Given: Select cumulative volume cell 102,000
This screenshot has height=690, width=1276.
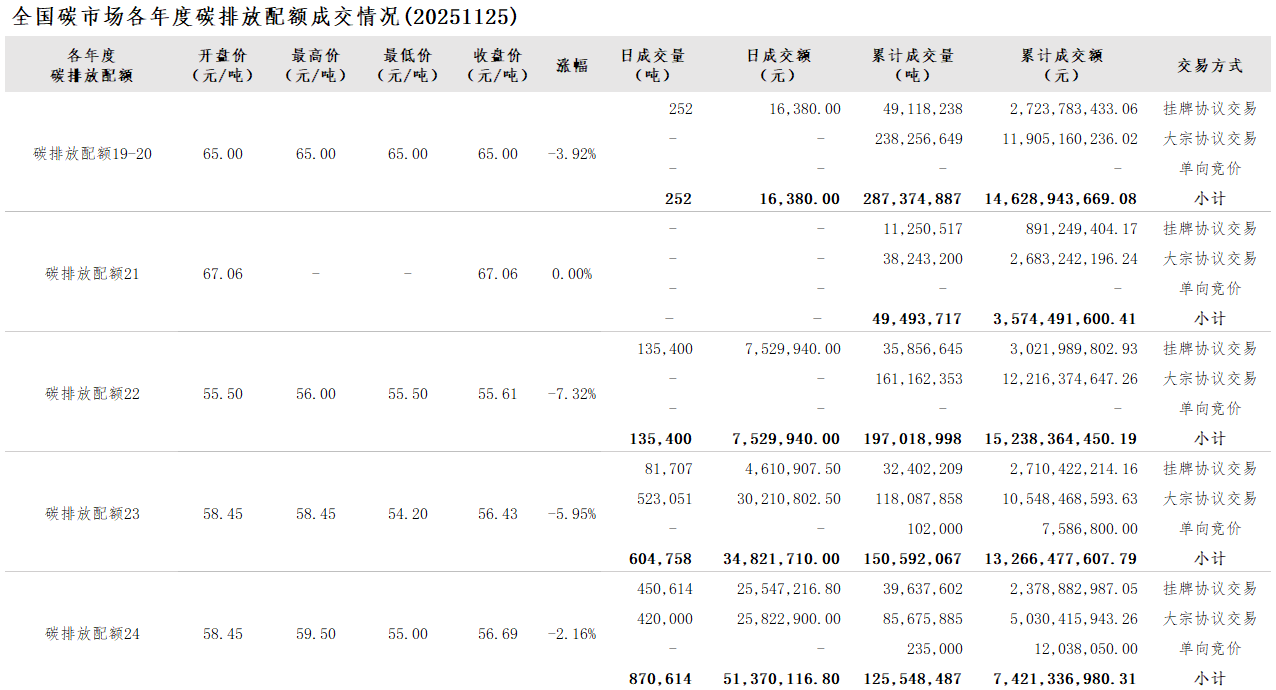Looking at the screenshot, I should (x=934, y=529).
